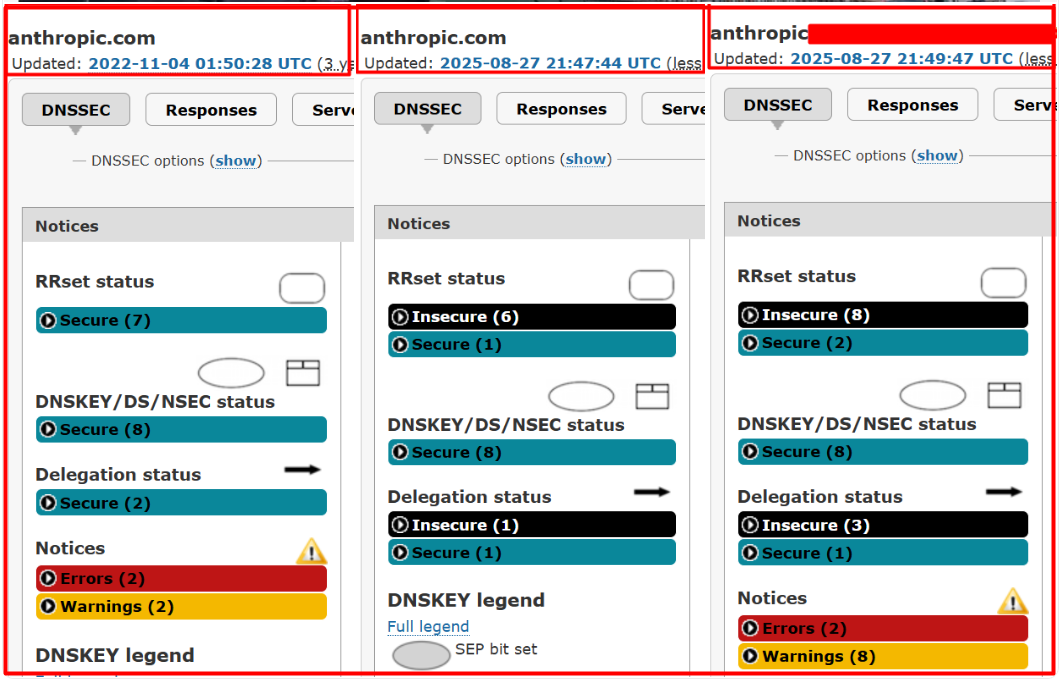This screenshot has width=1059, height=679.
Task: Expand the Secure (2) Delegation status bar
Action: 181,503
